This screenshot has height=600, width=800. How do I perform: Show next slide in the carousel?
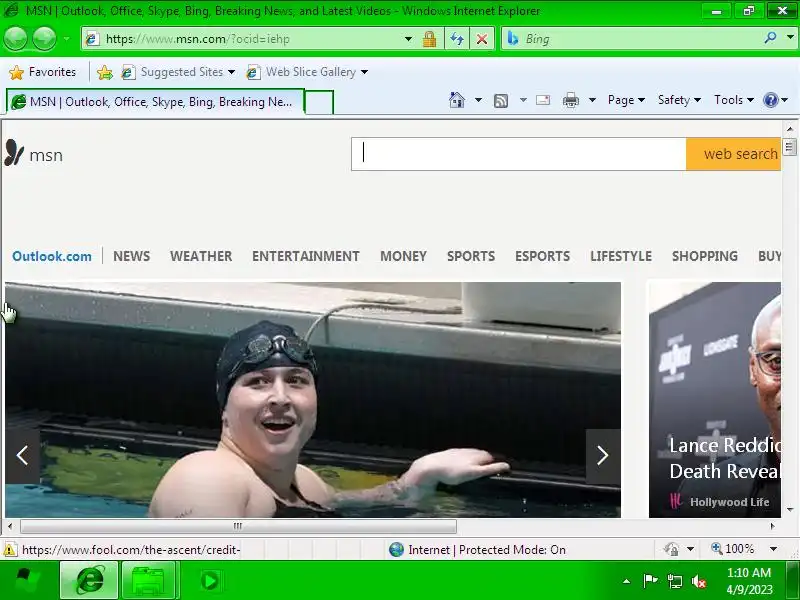point(603,456)
